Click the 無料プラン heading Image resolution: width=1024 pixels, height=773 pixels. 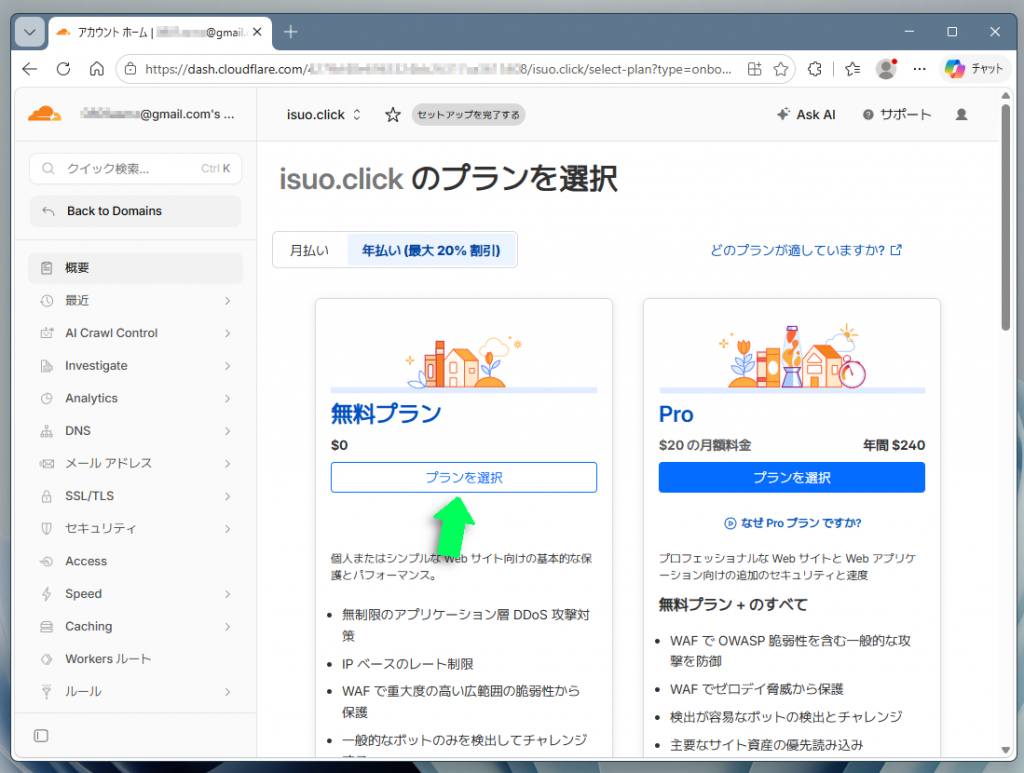pos(386,413)
